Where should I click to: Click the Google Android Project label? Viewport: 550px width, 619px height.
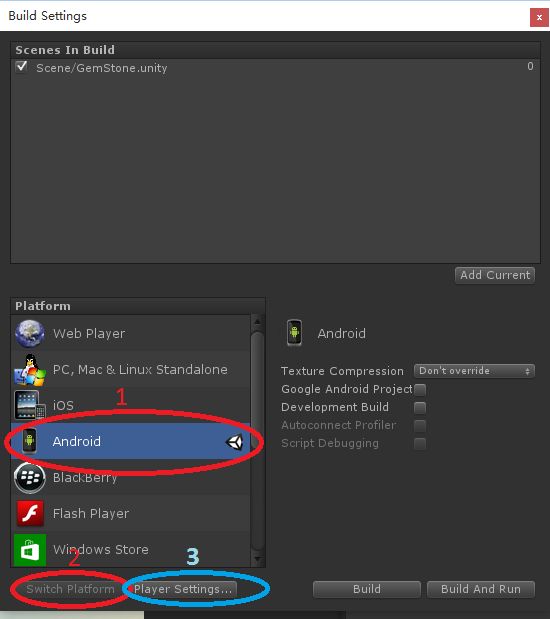coord(347,389)
